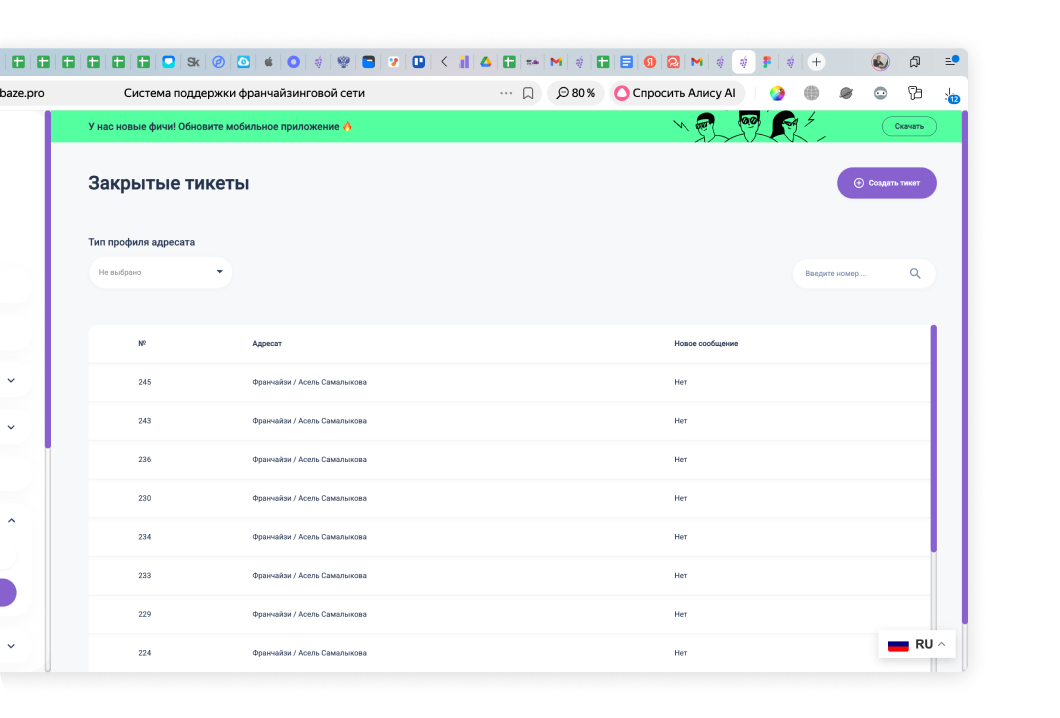1060x718 pixels.
Task: Click the 'Создать тикет' button
Action: click(886, 183)
